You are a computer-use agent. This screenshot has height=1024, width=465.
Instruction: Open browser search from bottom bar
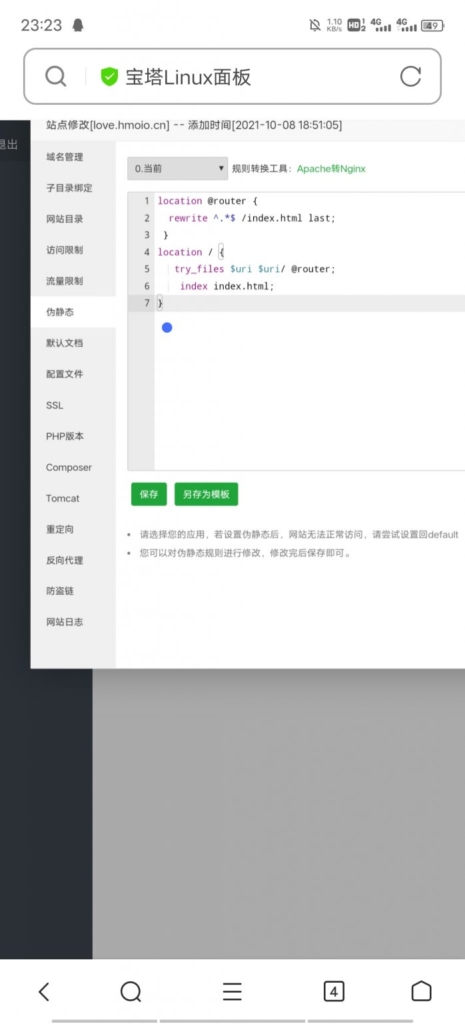[x=131, y=992]
